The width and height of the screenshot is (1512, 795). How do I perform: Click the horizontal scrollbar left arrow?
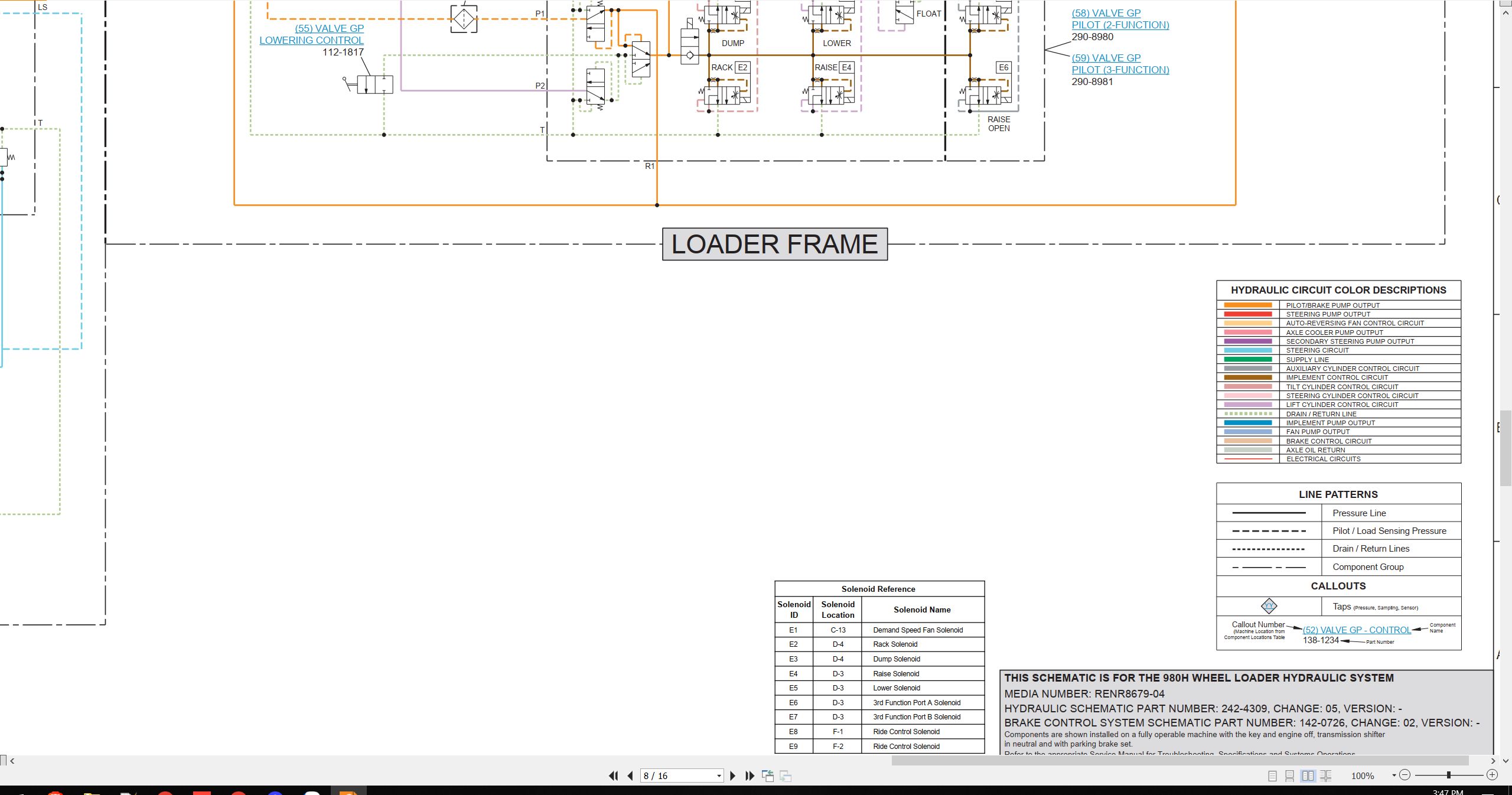pos(12,761)
